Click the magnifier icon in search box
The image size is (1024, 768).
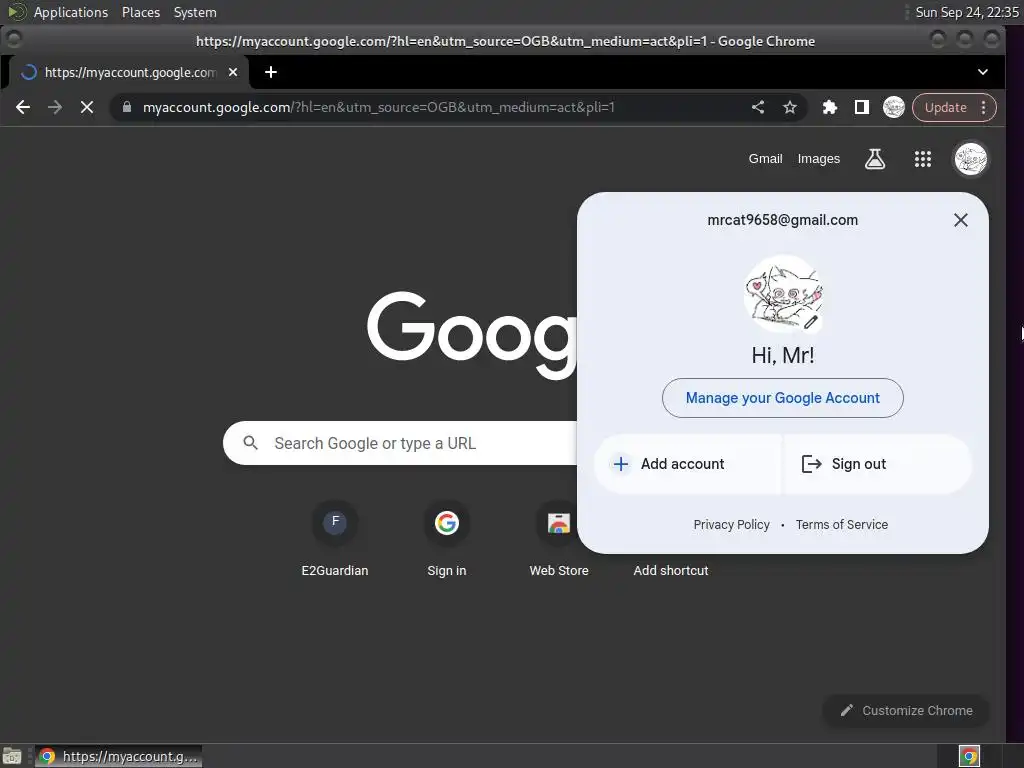[x=250, y=443]
